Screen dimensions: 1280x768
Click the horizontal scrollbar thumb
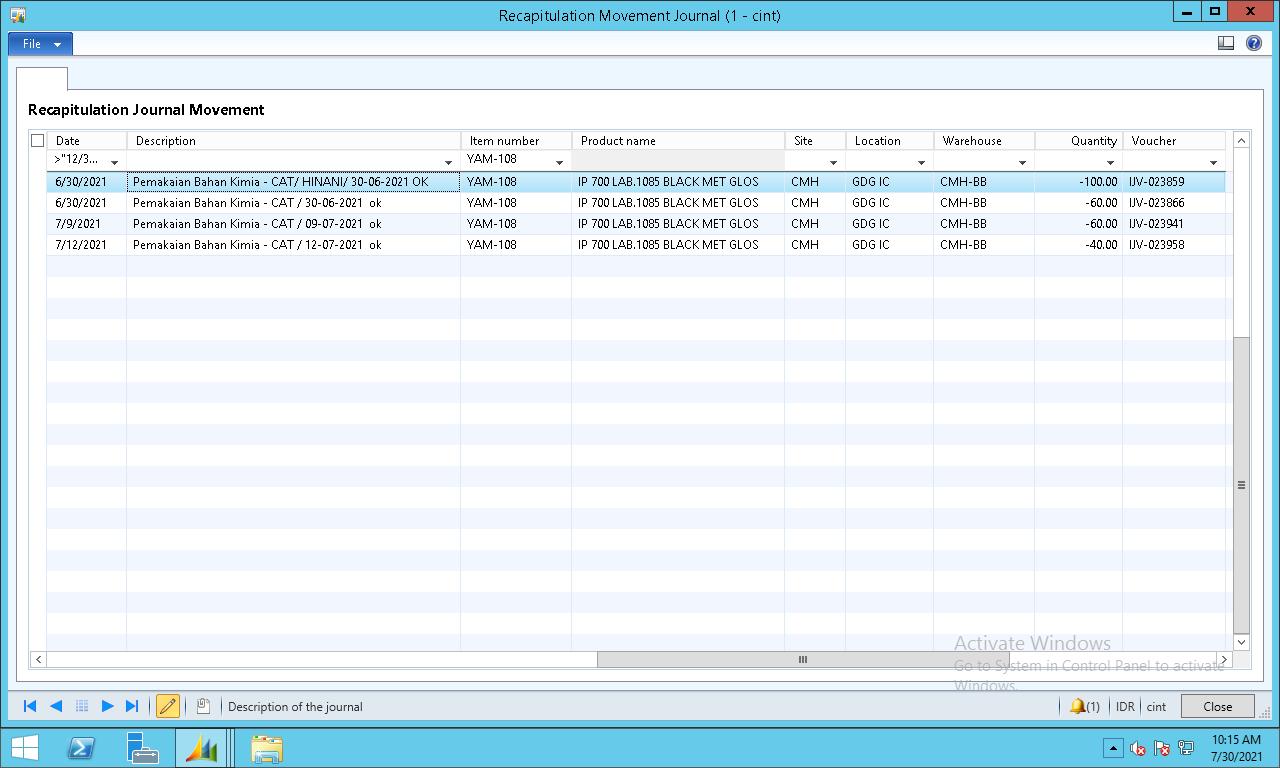(x=802, y=660)
